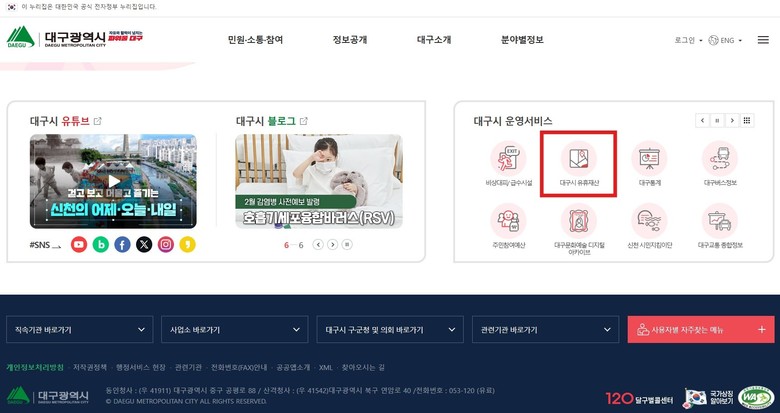Open 대구시 유휴재산 service icon
The height and width of the screenshot is (413, 780).
[579, 164]
